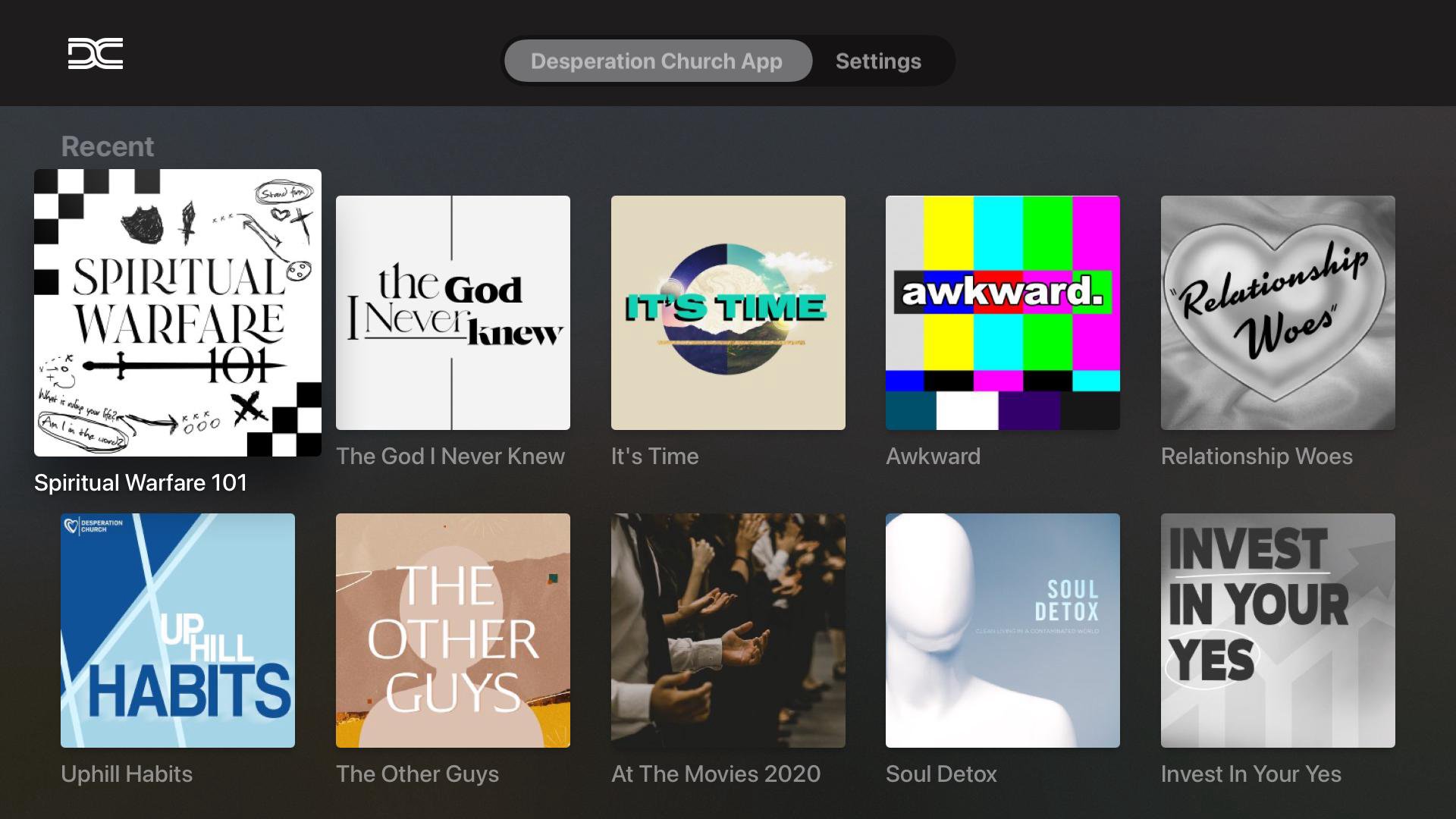This screenshot has width=1456, height=819.
Task: Open Spiritual Warfare 101 series artwork
Action: 177,312
